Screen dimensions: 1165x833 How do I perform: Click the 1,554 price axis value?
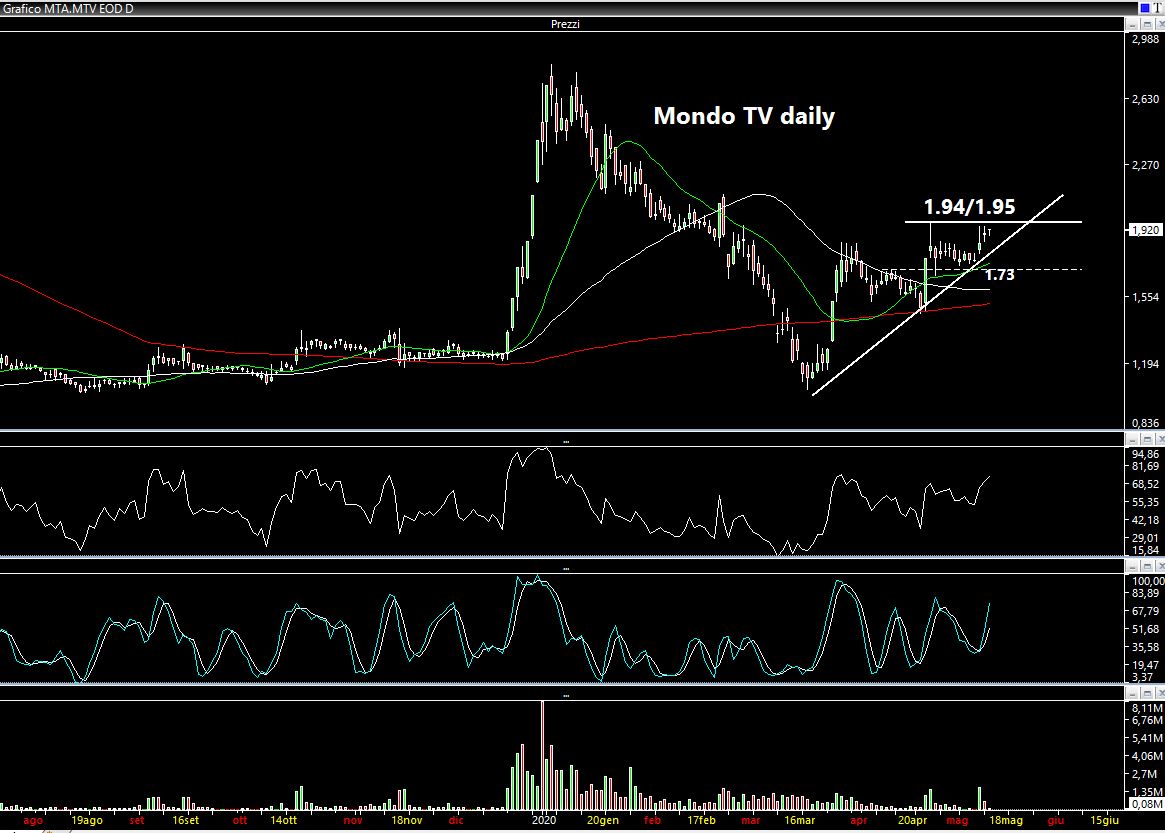pos(1145,296)
